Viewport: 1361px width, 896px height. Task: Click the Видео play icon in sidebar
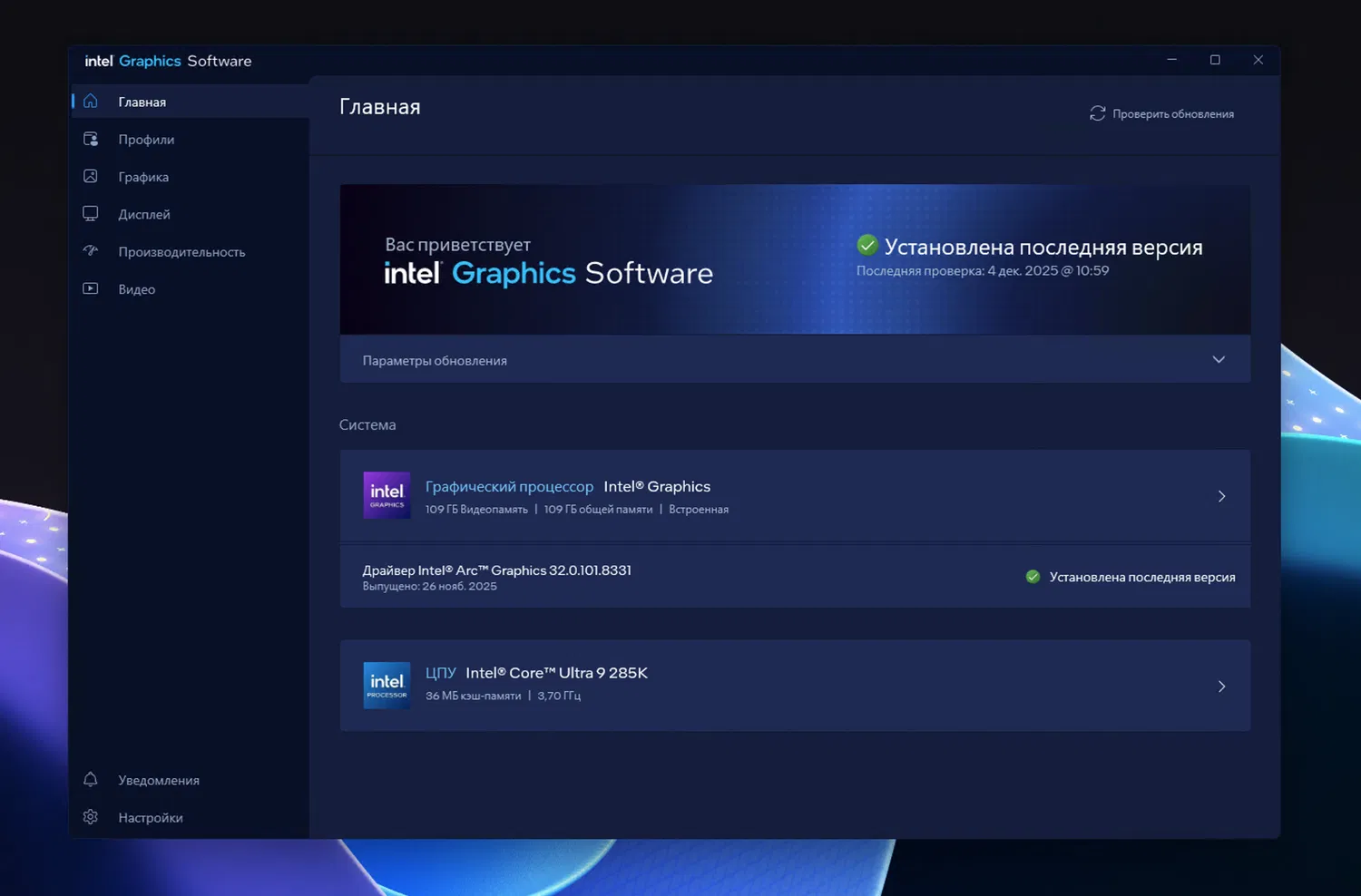[91, 288]
